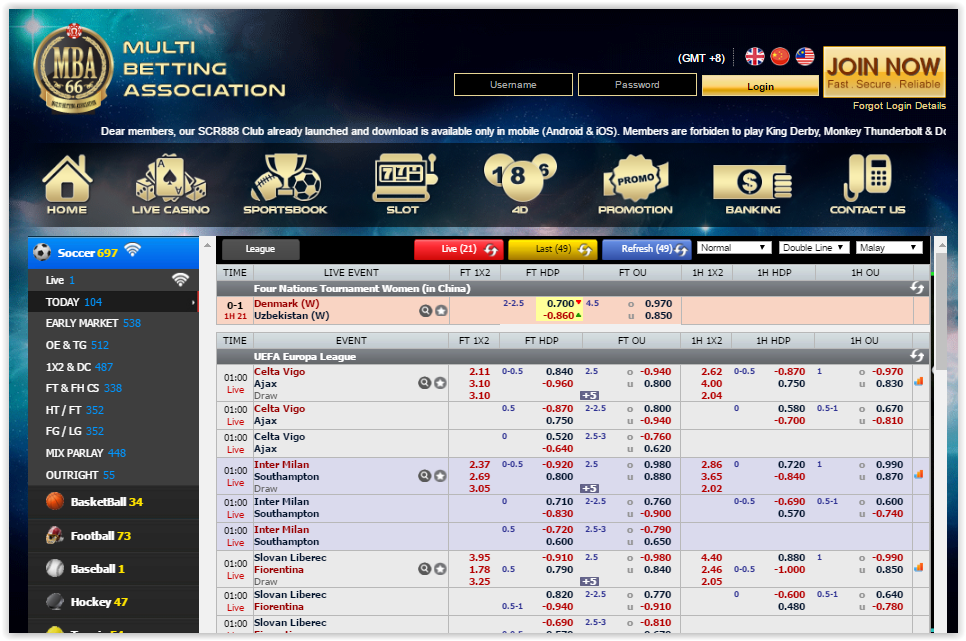Refresh the Four Nations Tournament Women section
This screenshot has height=641, width=966.
pyautogui.click(x=917, y=288)
